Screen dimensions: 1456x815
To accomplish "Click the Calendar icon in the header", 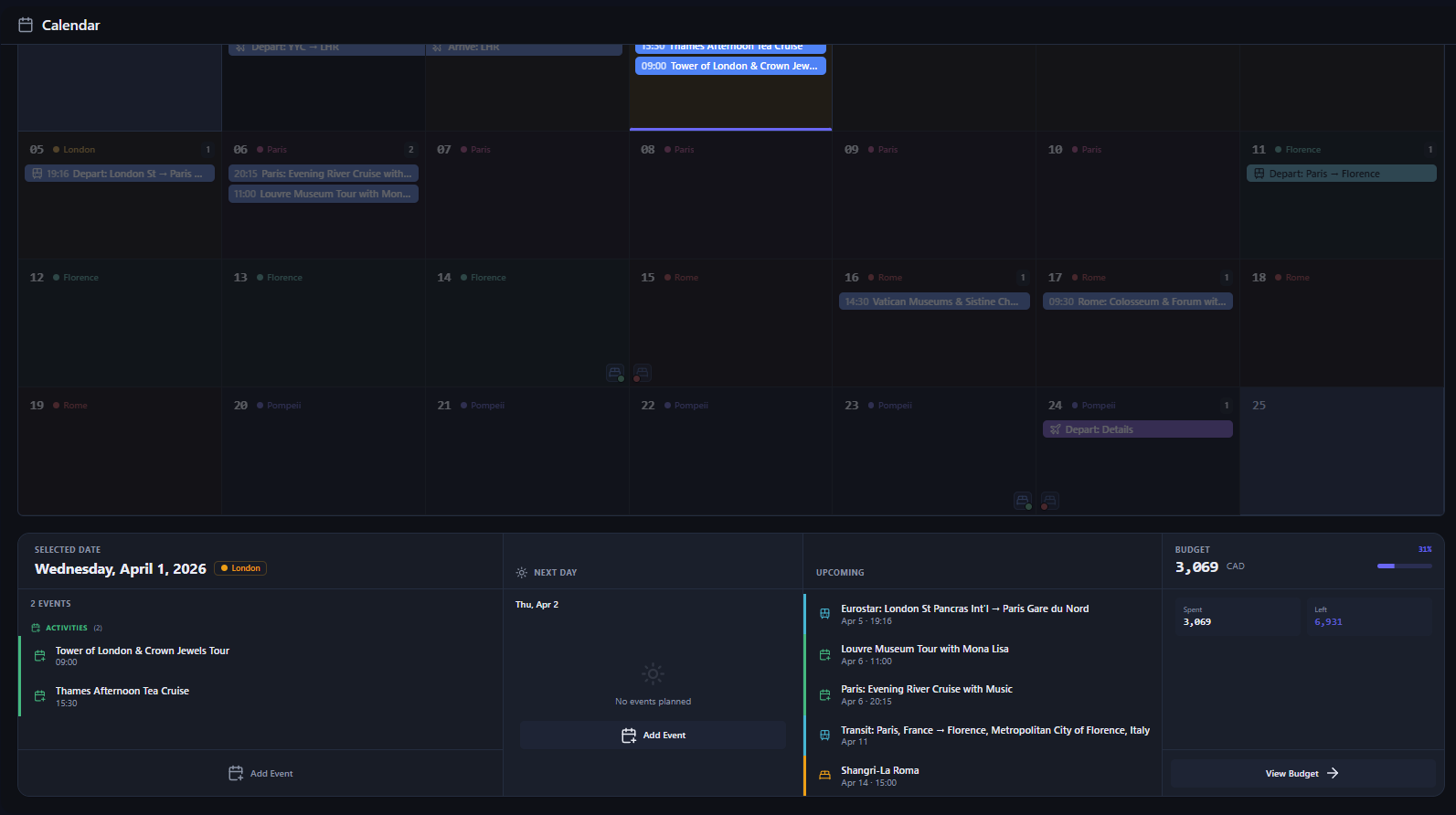I will [26, 25].
